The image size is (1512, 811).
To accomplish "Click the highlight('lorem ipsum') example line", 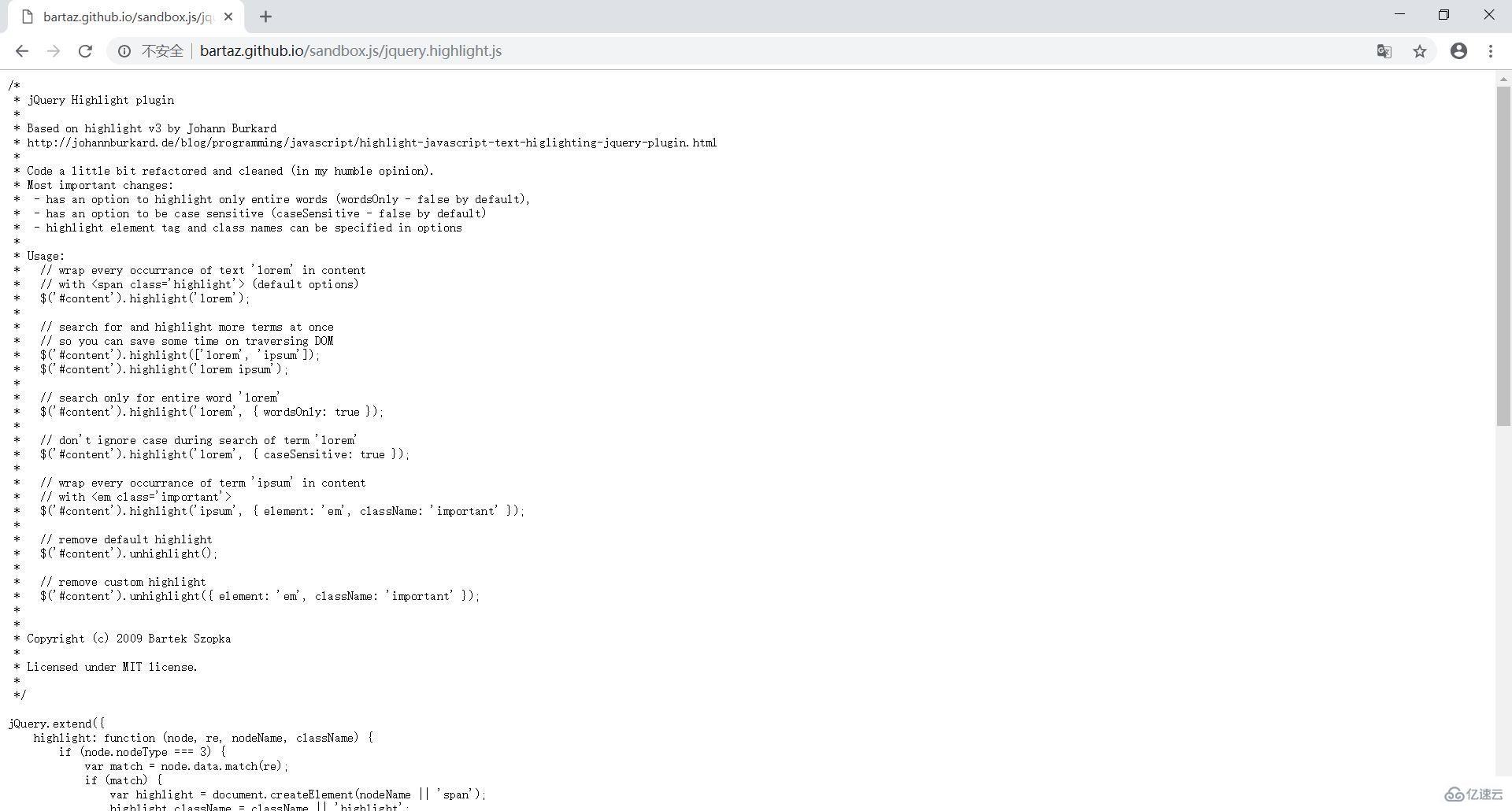I will click(164, 369).
